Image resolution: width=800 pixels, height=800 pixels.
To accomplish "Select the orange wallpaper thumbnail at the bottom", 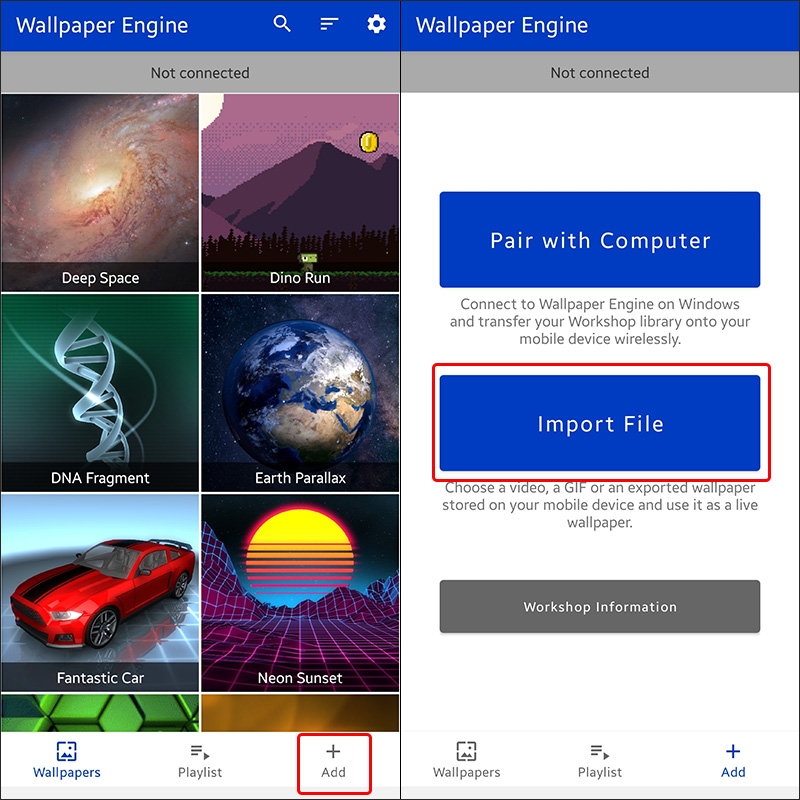I will point(300,713).
